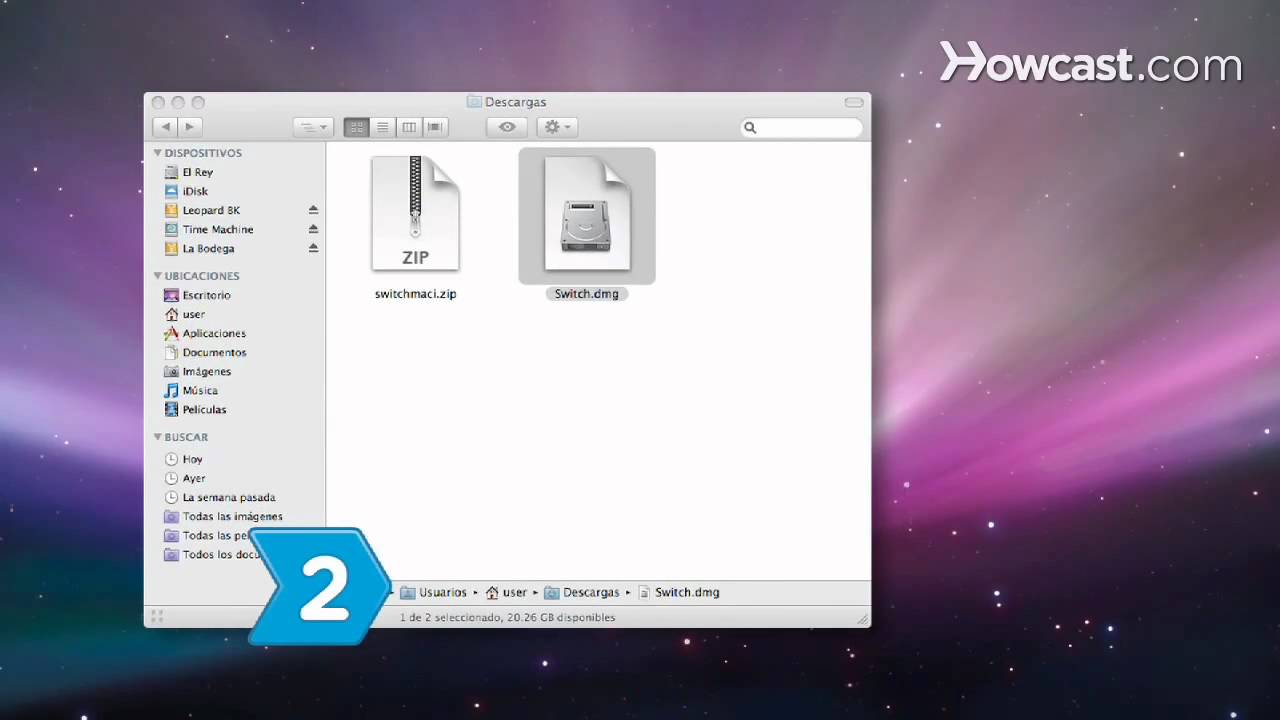Open the Action gear menu

[x=555, y=127]
